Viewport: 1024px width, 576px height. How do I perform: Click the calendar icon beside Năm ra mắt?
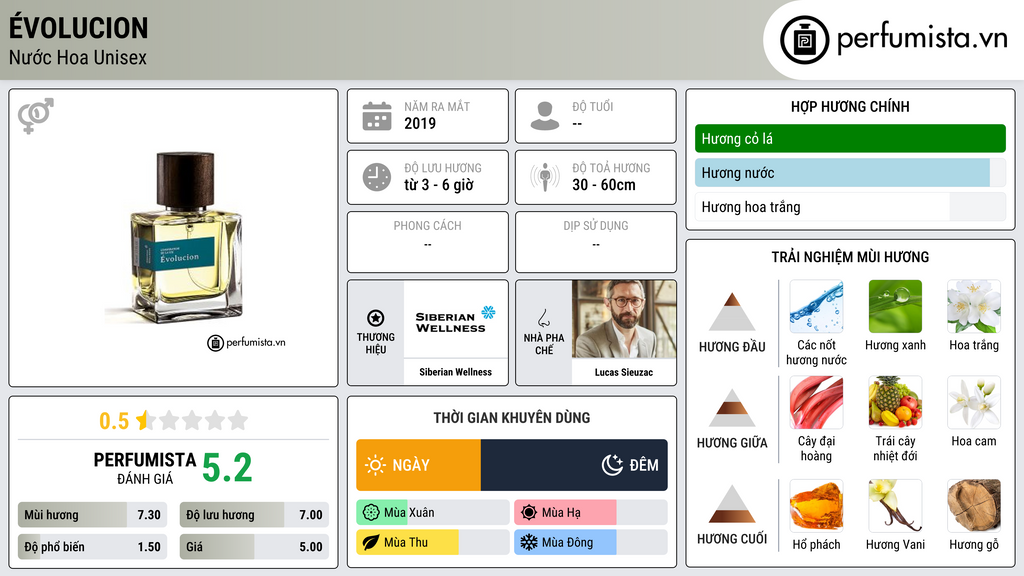tap(377, 116)
